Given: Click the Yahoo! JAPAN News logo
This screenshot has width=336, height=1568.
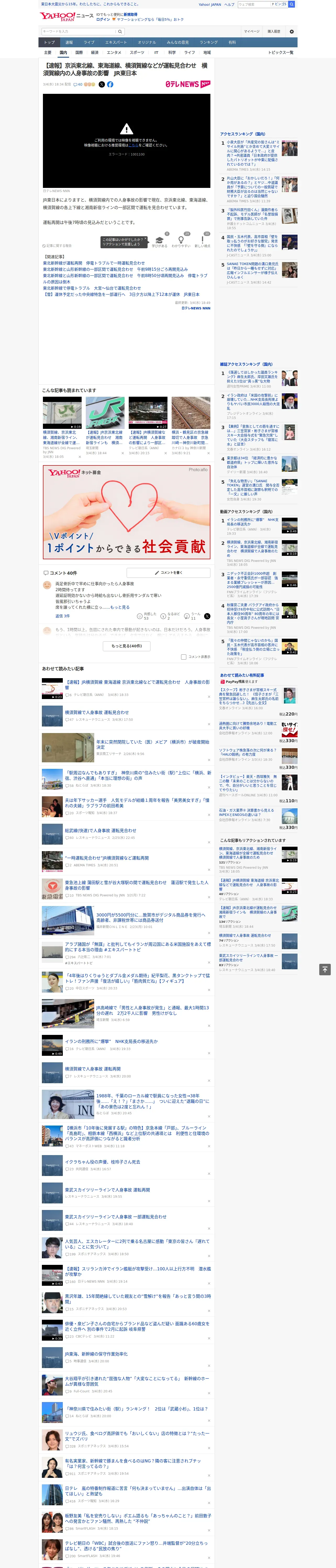Looking at the screenshot, I should click(67, 16).
